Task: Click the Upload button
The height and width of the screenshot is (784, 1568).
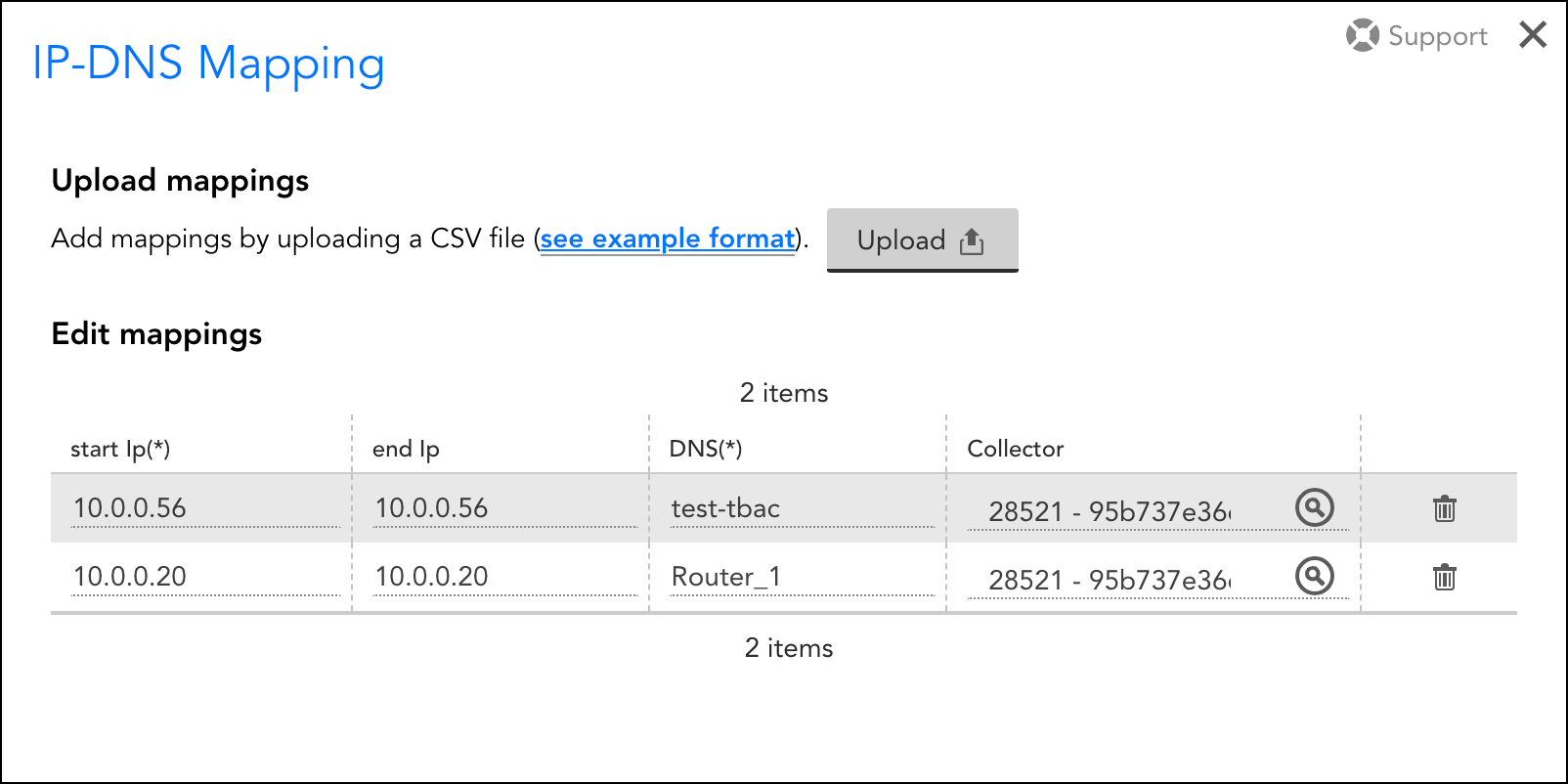Action: pos(922,240)
